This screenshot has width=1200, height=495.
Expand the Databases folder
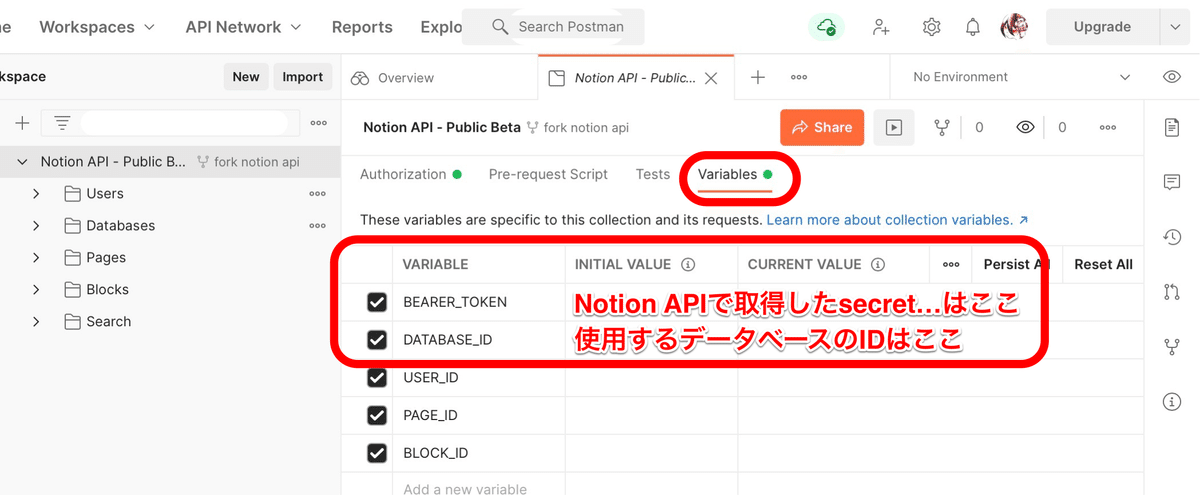click(36, 225)
